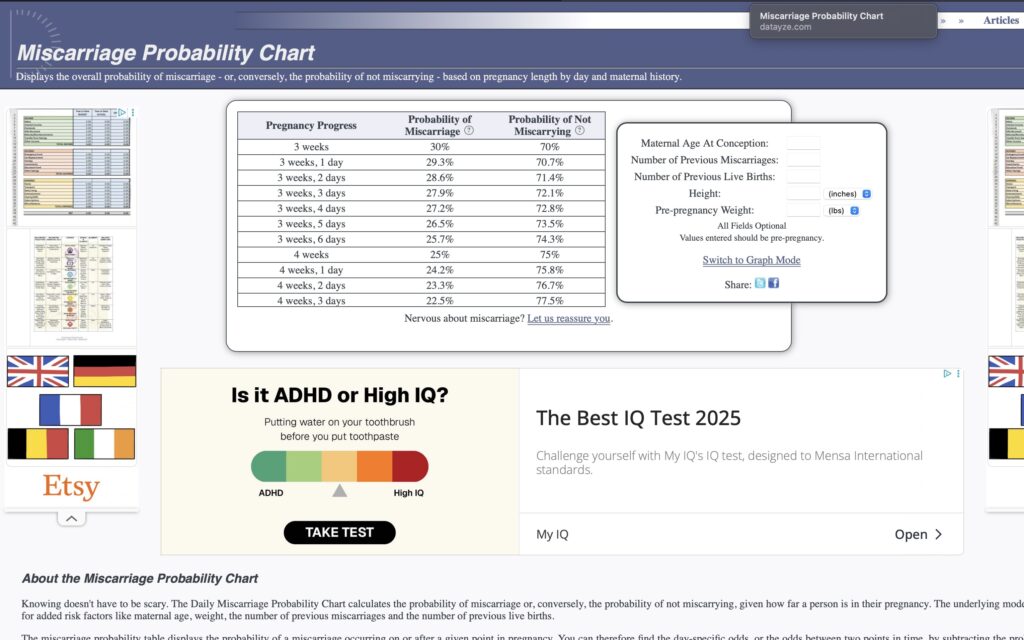1024x640 pixels.
Task: Open the Articles menu item
Action: coord(1000,20)
